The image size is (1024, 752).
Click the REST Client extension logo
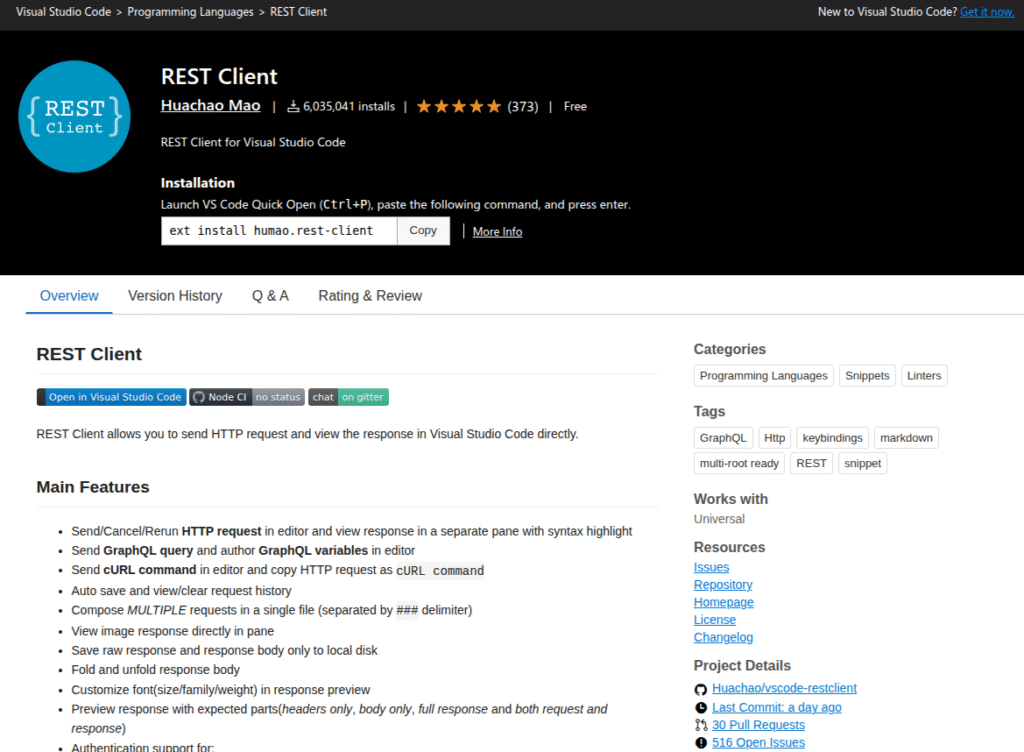74,117
